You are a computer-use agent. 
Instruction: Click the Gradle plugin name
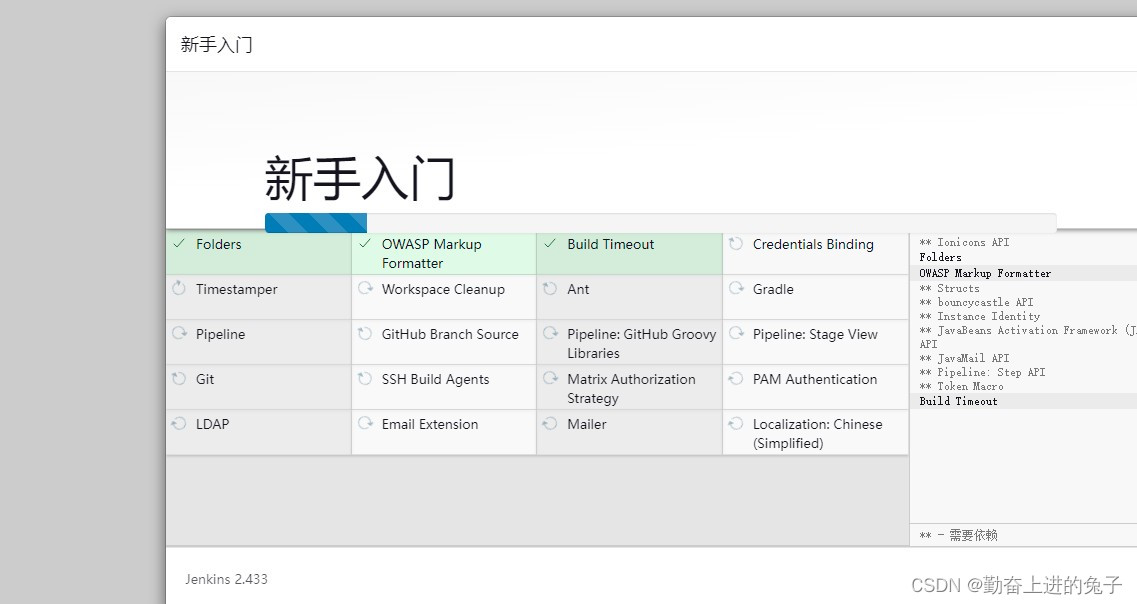[x=773, y=289]
